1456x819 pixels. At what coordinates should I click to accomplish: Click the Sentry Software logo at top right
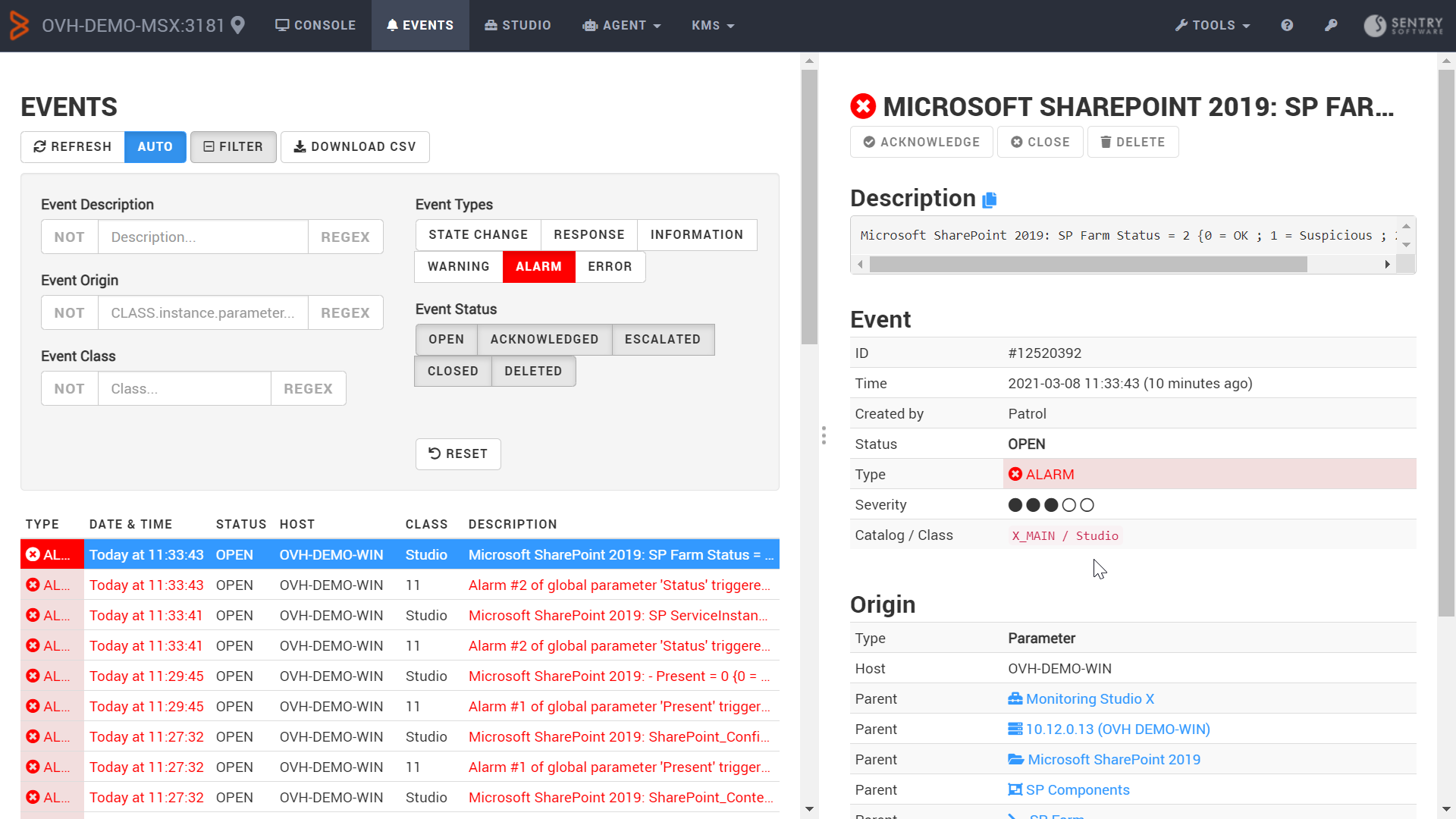(1404, 25)
